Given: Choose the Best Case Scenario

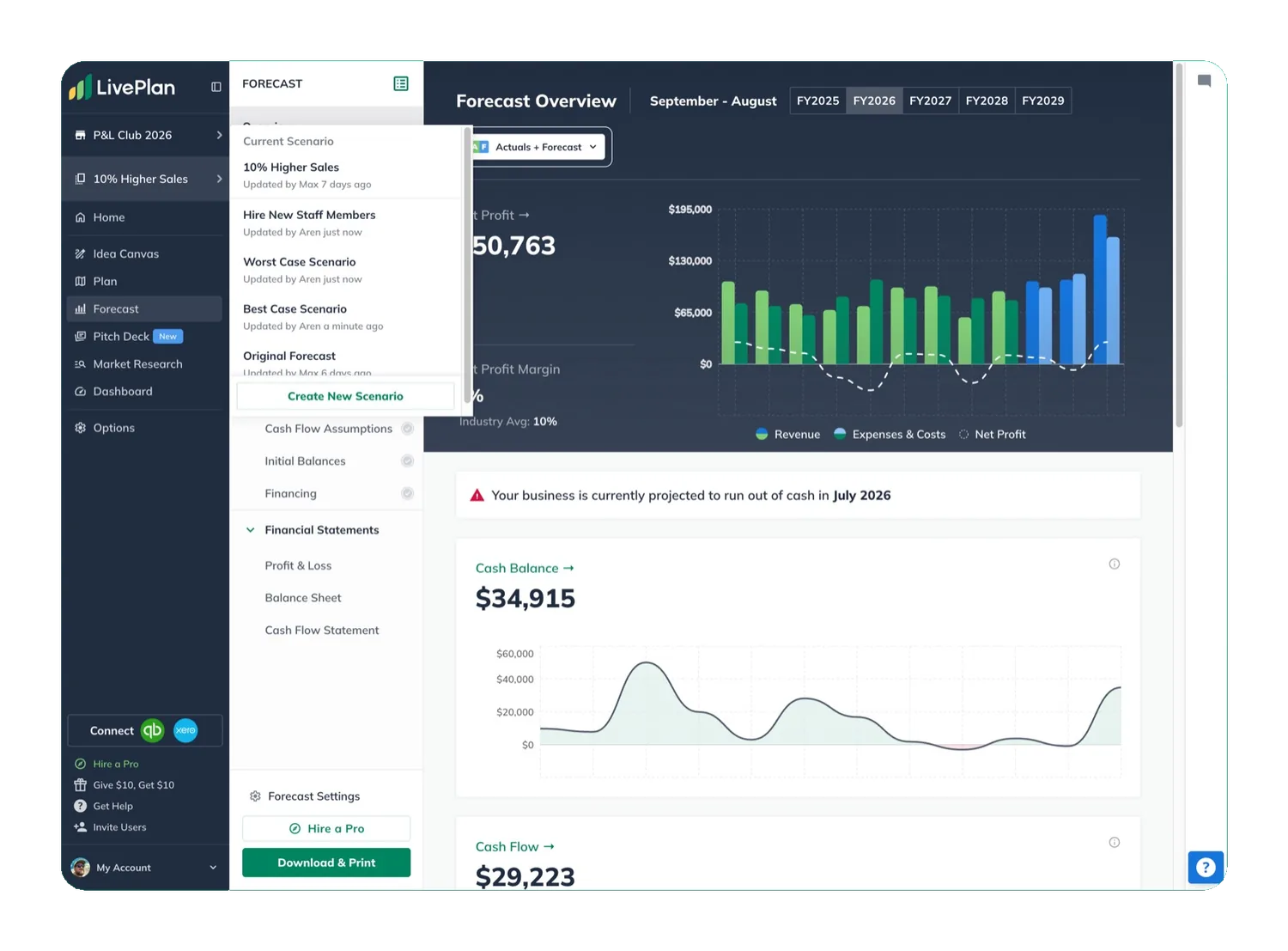Looking at the screenshot, I should tap(347, 316).
